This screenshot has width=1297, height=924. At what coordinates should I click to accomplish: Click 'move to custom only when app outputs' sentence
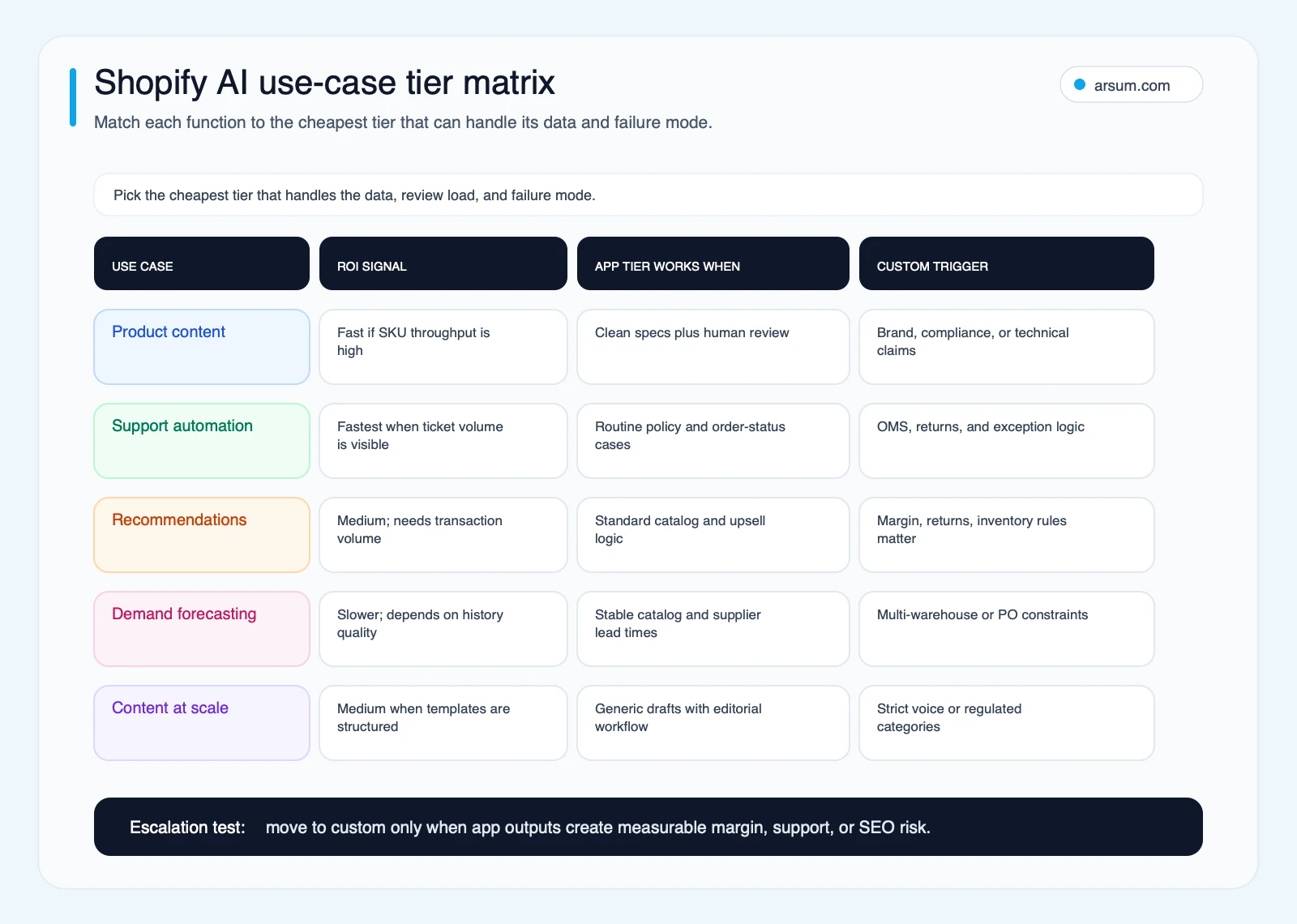[x=598, y=828]
